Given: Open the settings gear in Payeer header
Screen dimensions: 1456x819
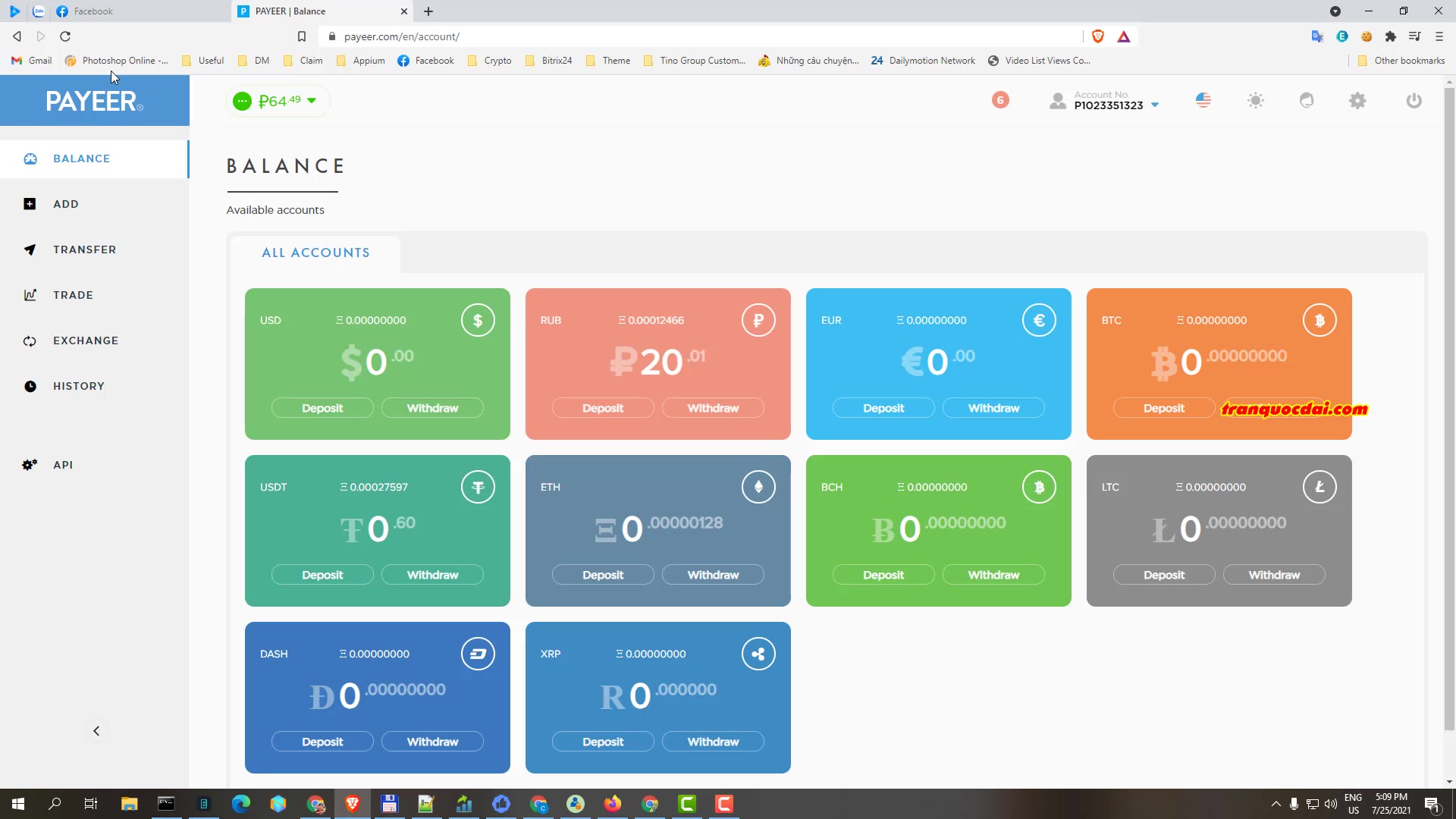Looking at the screenshot, I should [1357, 100].
